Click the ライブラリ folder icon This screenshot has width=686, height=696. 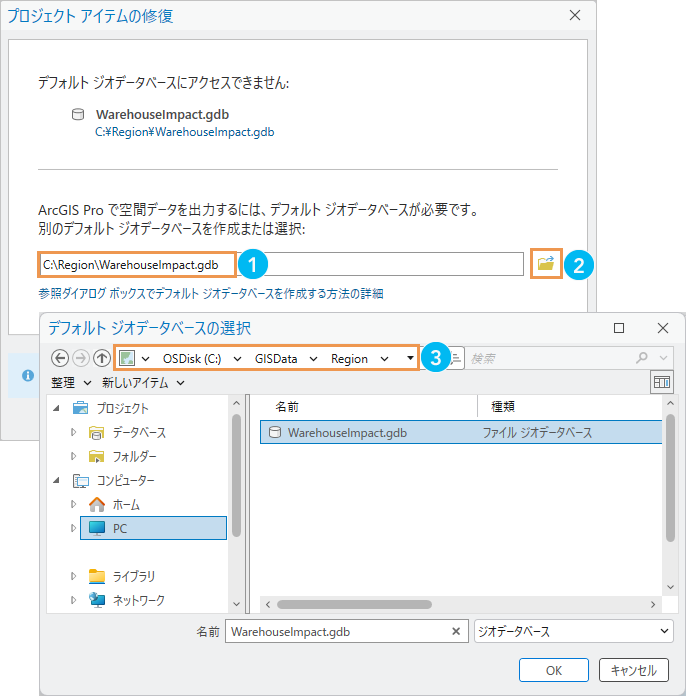coord(97,576)
